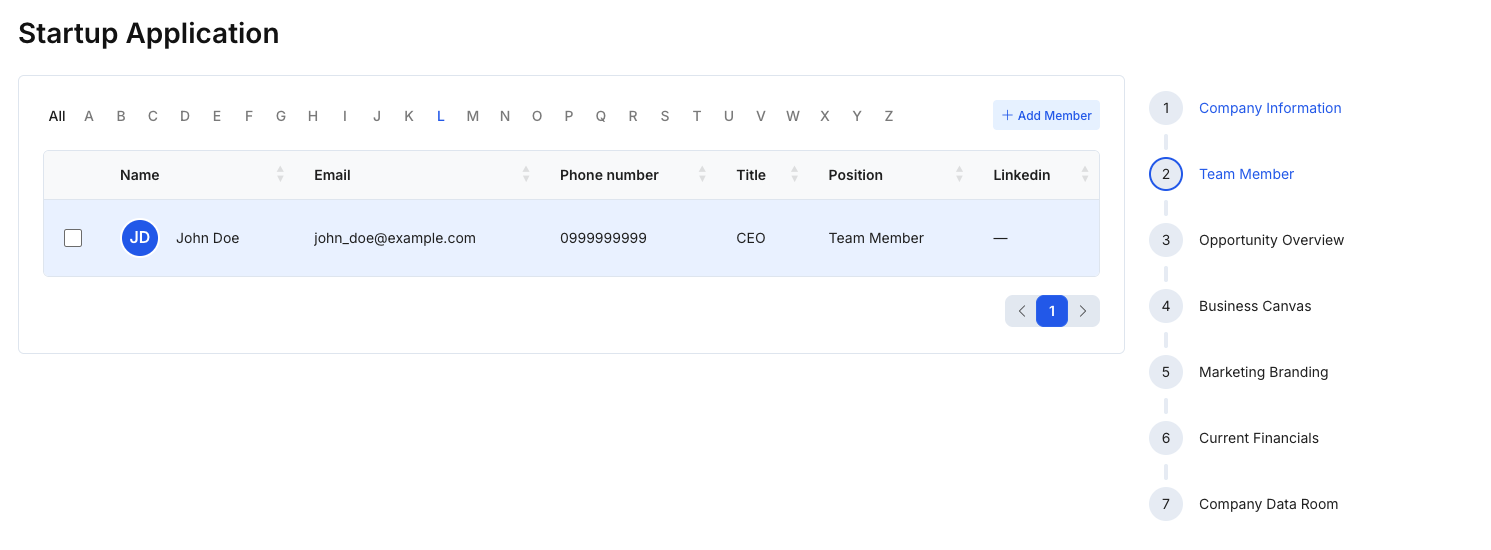Click the Position column sort icon
This screenshot has width=1491, height=550.
(x=959, y=175)
